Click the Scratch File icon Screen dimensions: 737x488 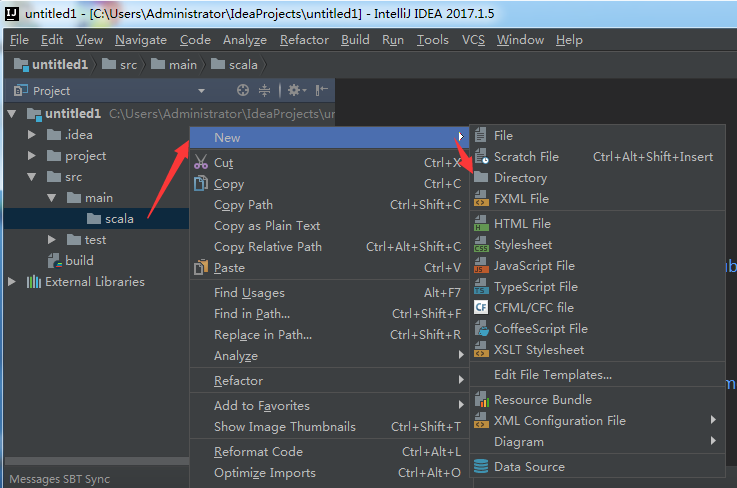481,156
